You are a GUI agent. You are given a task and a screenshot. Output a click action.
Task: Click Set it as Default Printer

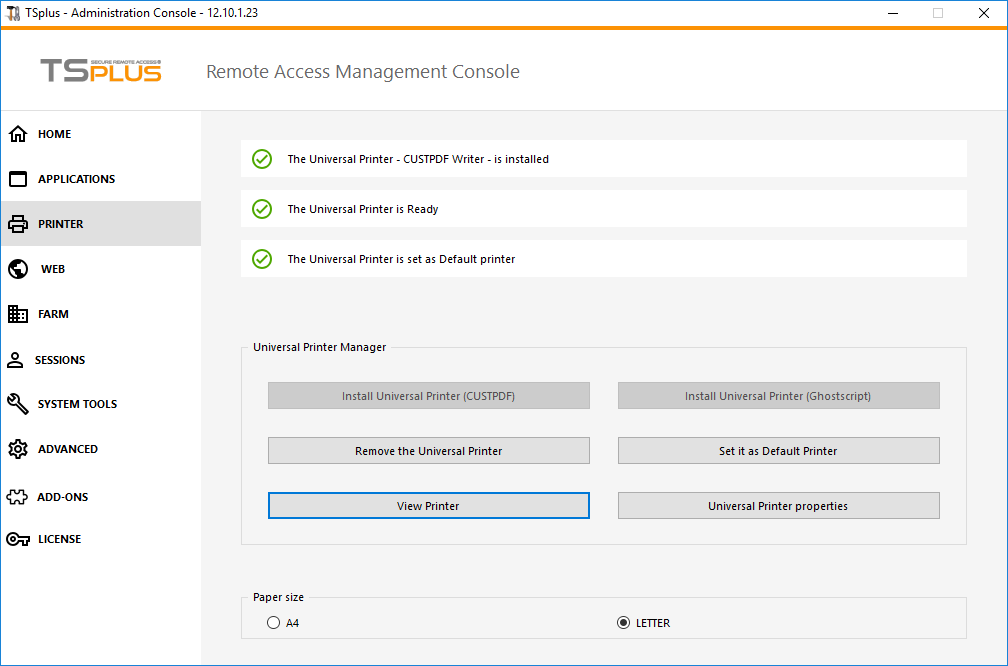tap(778, 451)
